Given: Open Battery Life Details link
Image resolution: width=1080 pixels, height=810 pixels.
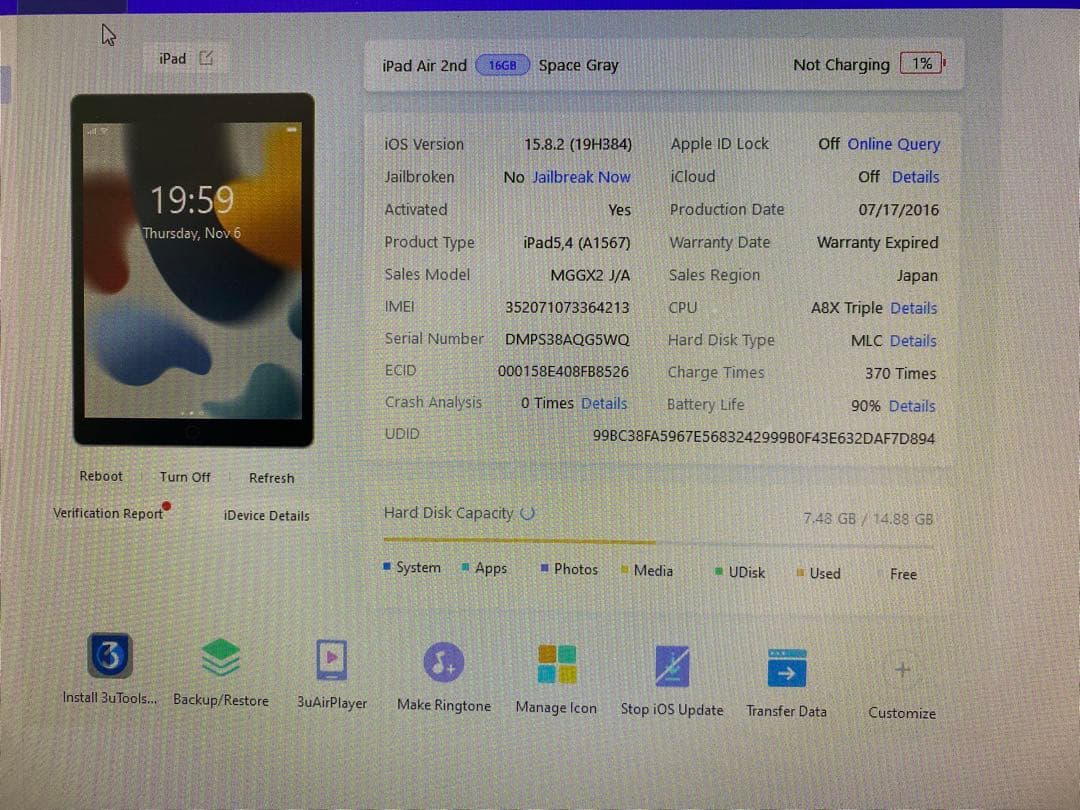Looking at the screenshot, I should pos(912,406).
